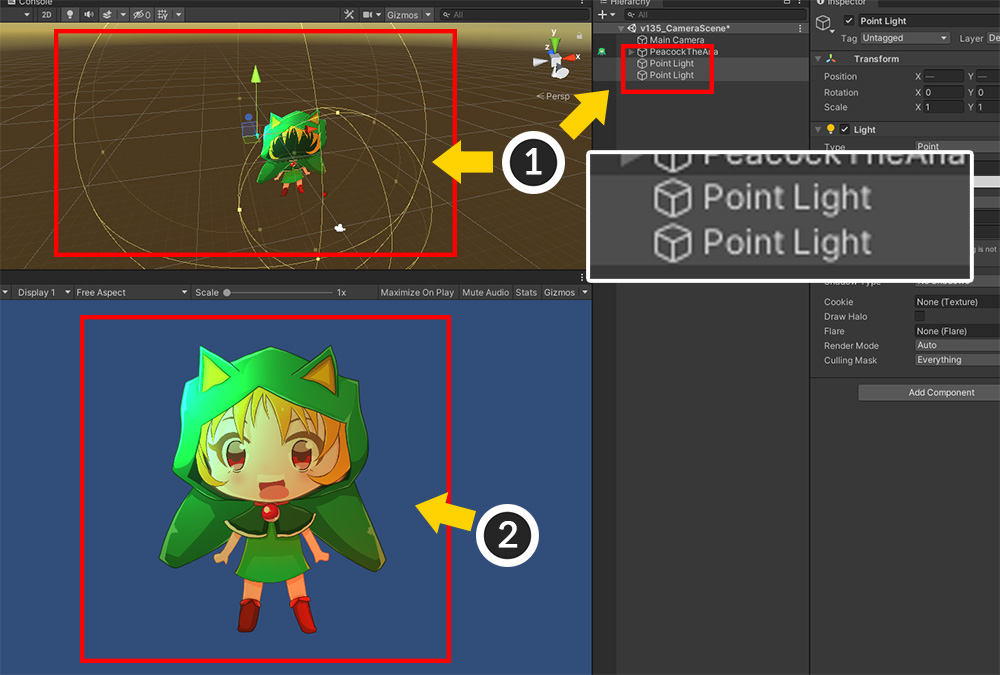
Task: Click the Scale X field
Action: pos(944,107)
